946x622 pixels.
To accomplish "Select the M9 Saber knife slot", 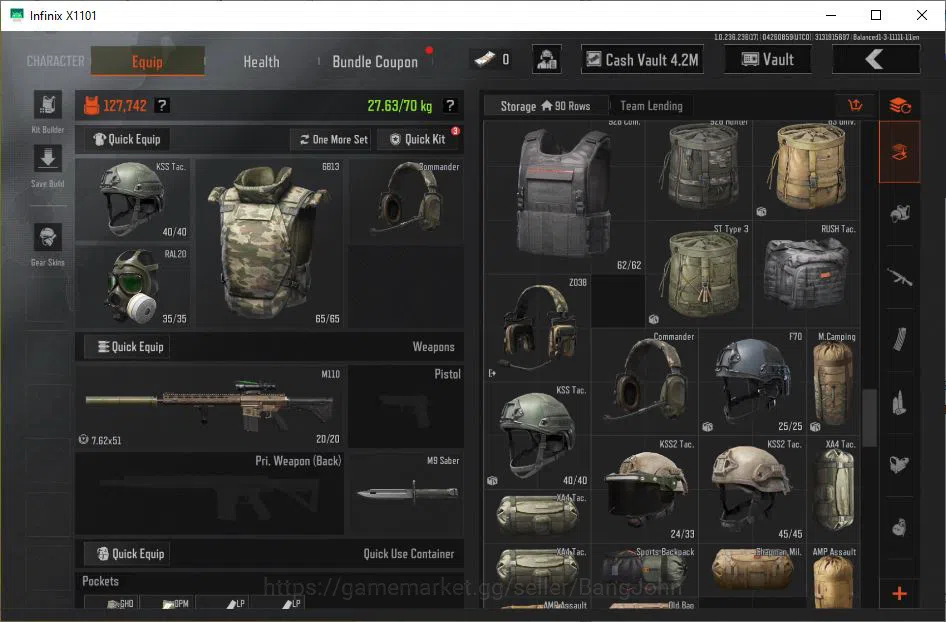I will 406,493.
